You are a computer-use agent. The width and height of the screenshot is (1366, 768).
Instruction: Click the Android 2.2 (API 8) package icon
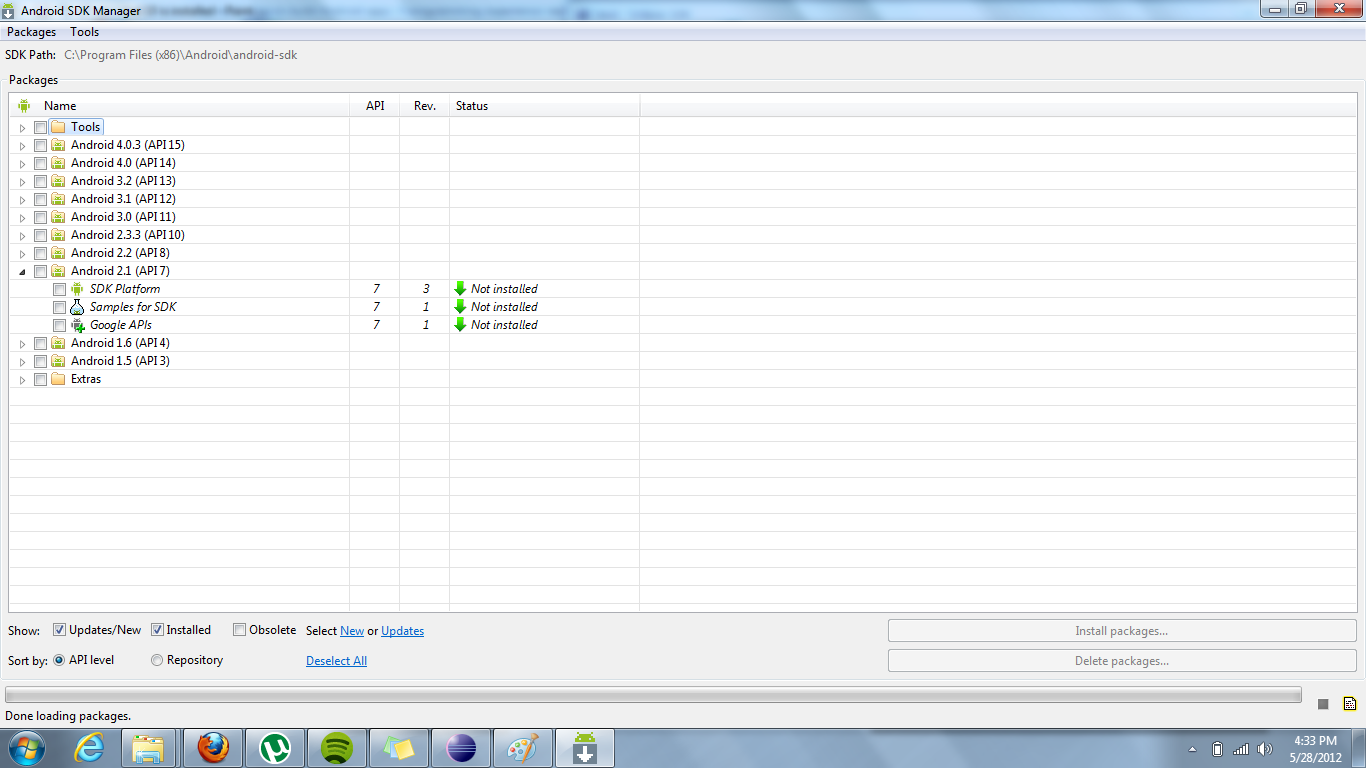pyautogui.click(x=58, y=253)
